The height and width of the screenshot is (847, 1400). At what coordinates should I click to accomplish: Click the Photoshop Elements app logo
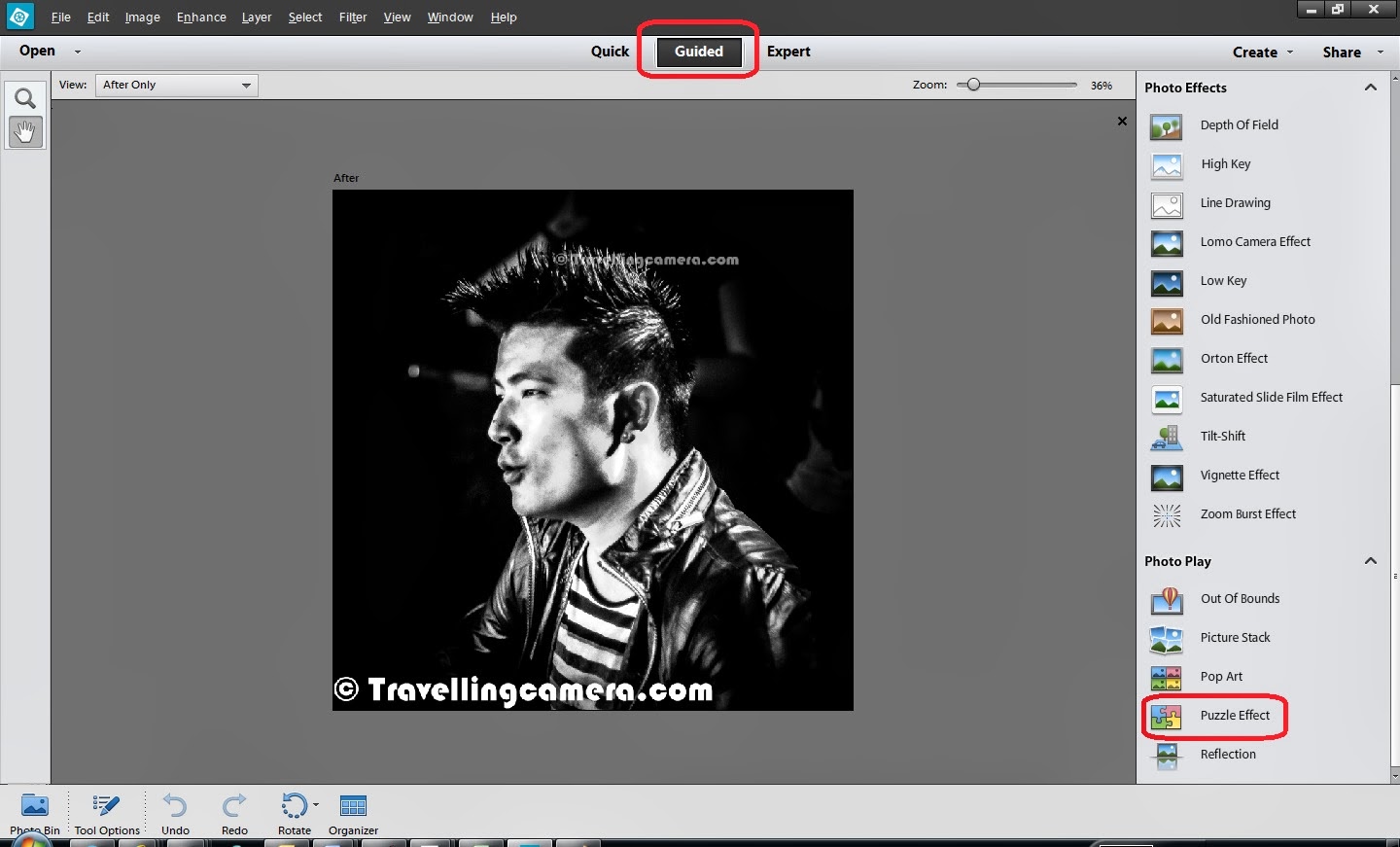[x=19, y=17]
